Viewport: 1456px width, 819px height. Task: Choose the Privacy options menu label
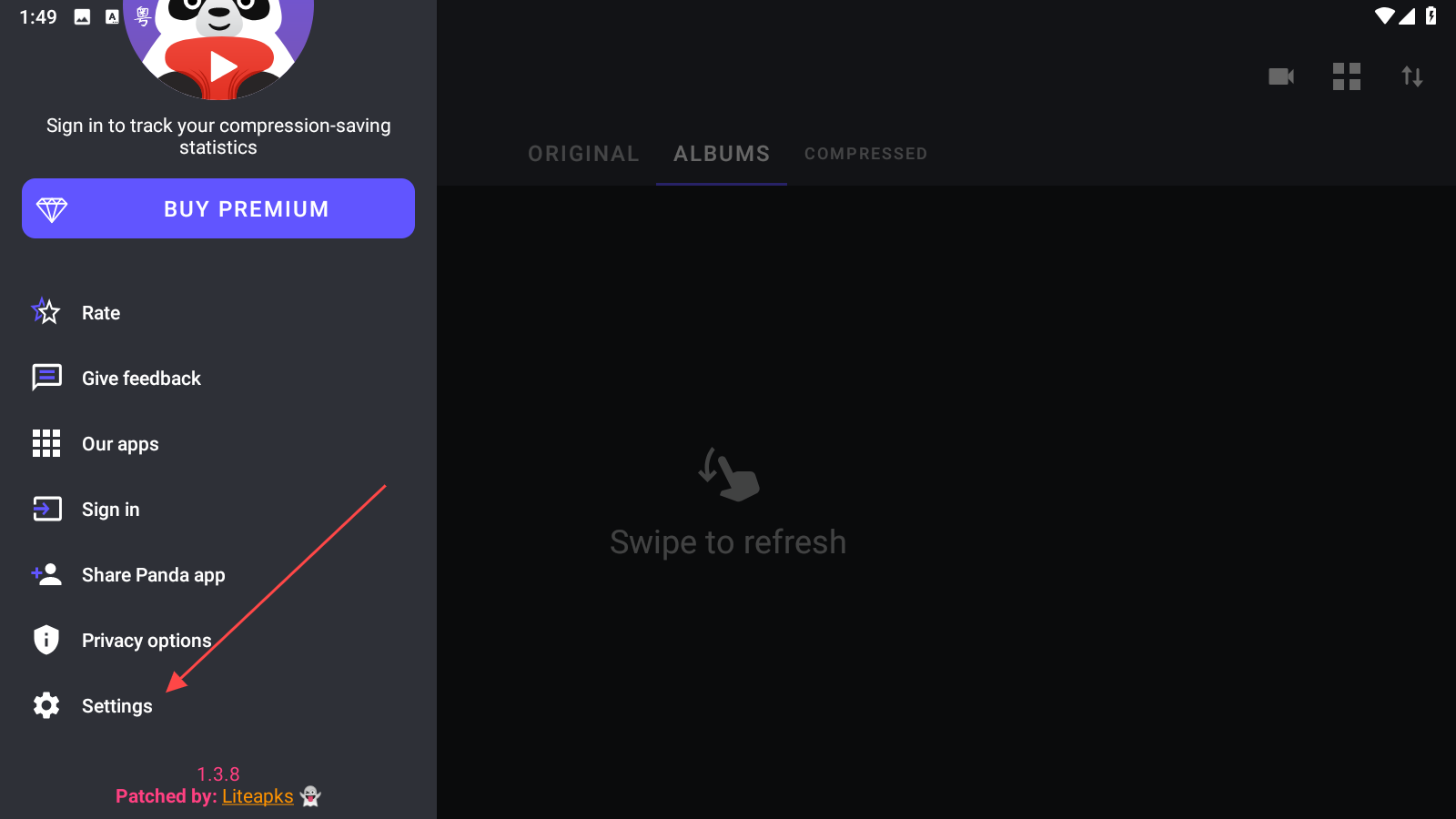click(147, 641)
